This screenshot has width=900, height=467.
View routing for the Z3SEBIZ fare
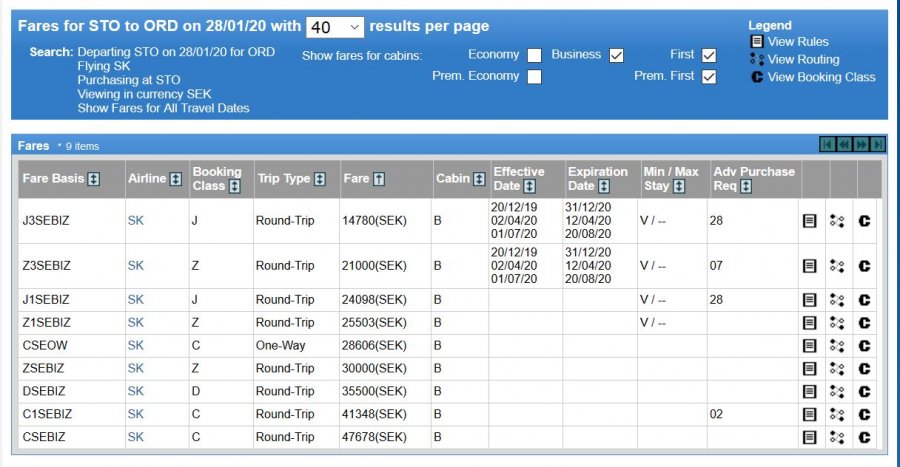838,266
